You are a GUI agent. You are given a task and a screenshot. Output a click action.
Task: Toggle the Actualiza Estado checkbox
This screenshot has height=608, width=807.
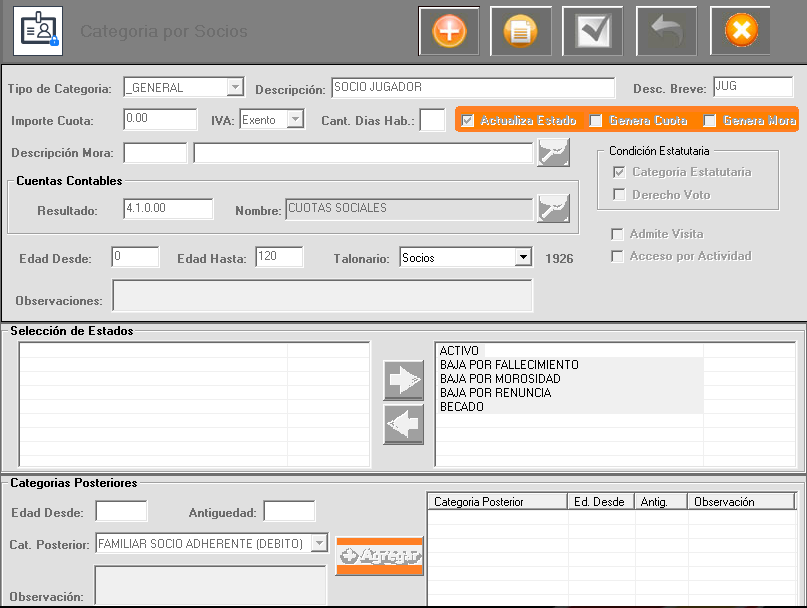pos(468,121)
